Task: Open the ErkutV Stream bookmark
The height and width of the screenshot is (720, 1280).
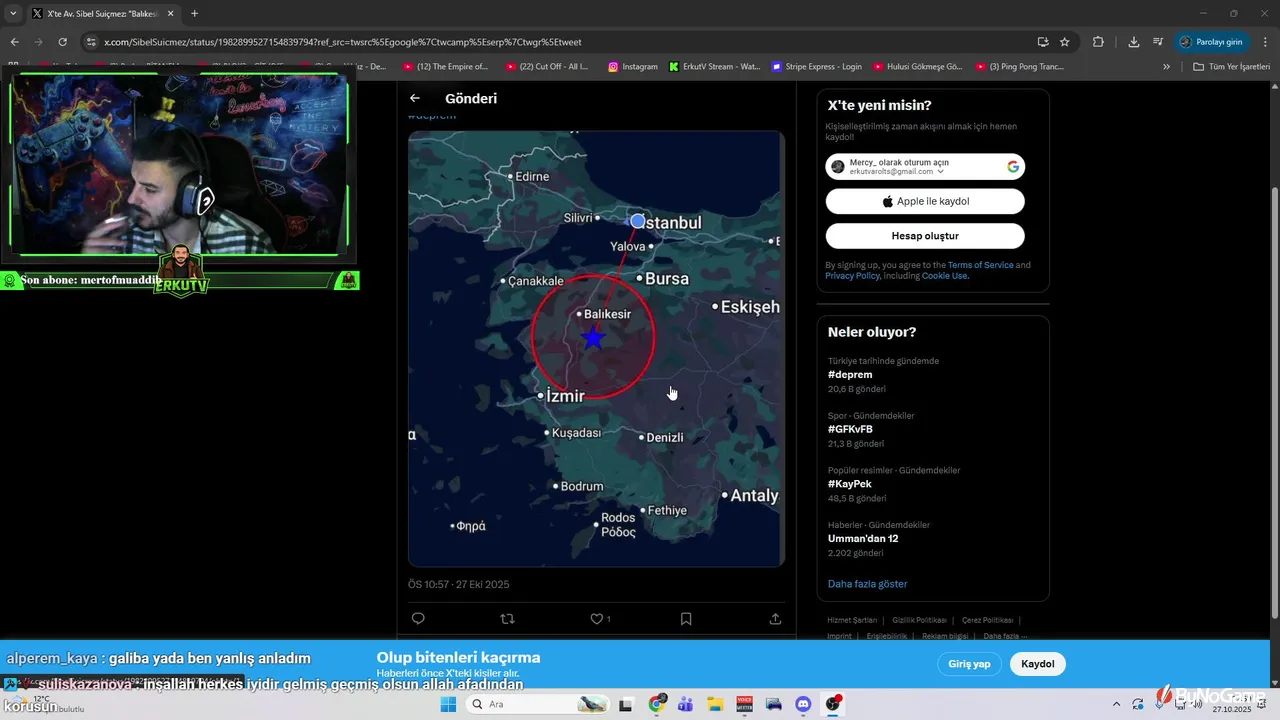Action: coord(715,67)
